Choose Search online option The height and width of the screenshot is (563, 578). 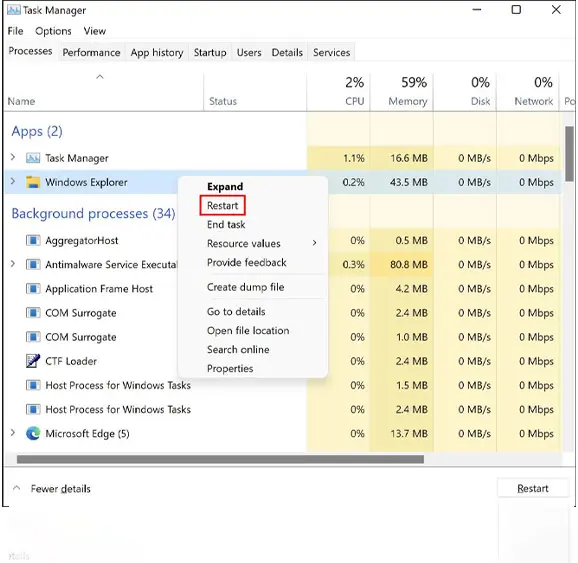click(238, 350)
